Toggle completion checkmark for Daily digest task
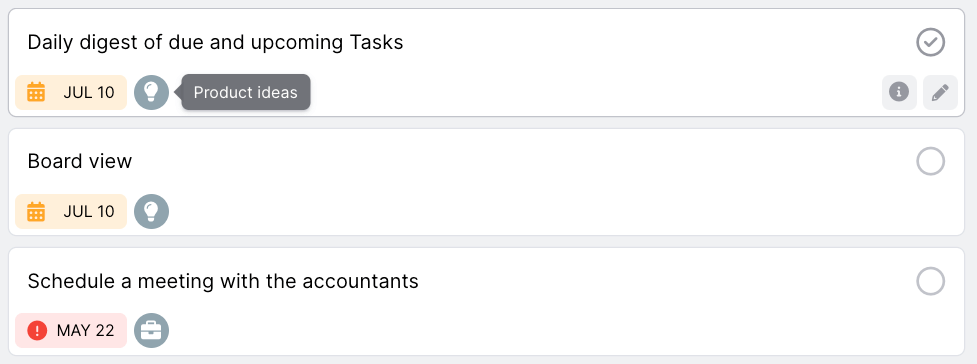977x364 pixels. pos(930,42)
